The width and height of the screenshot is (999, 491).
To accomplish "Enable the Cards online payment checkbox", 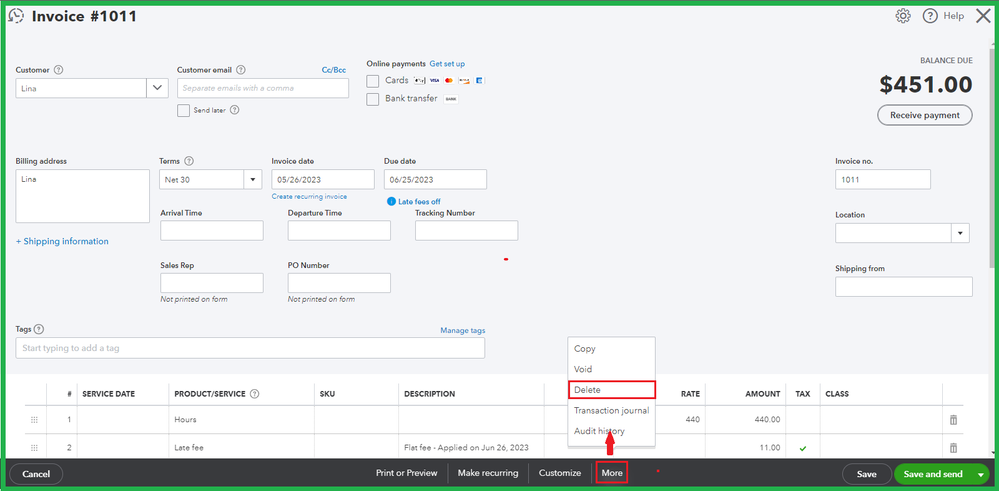I will [373, 81].
